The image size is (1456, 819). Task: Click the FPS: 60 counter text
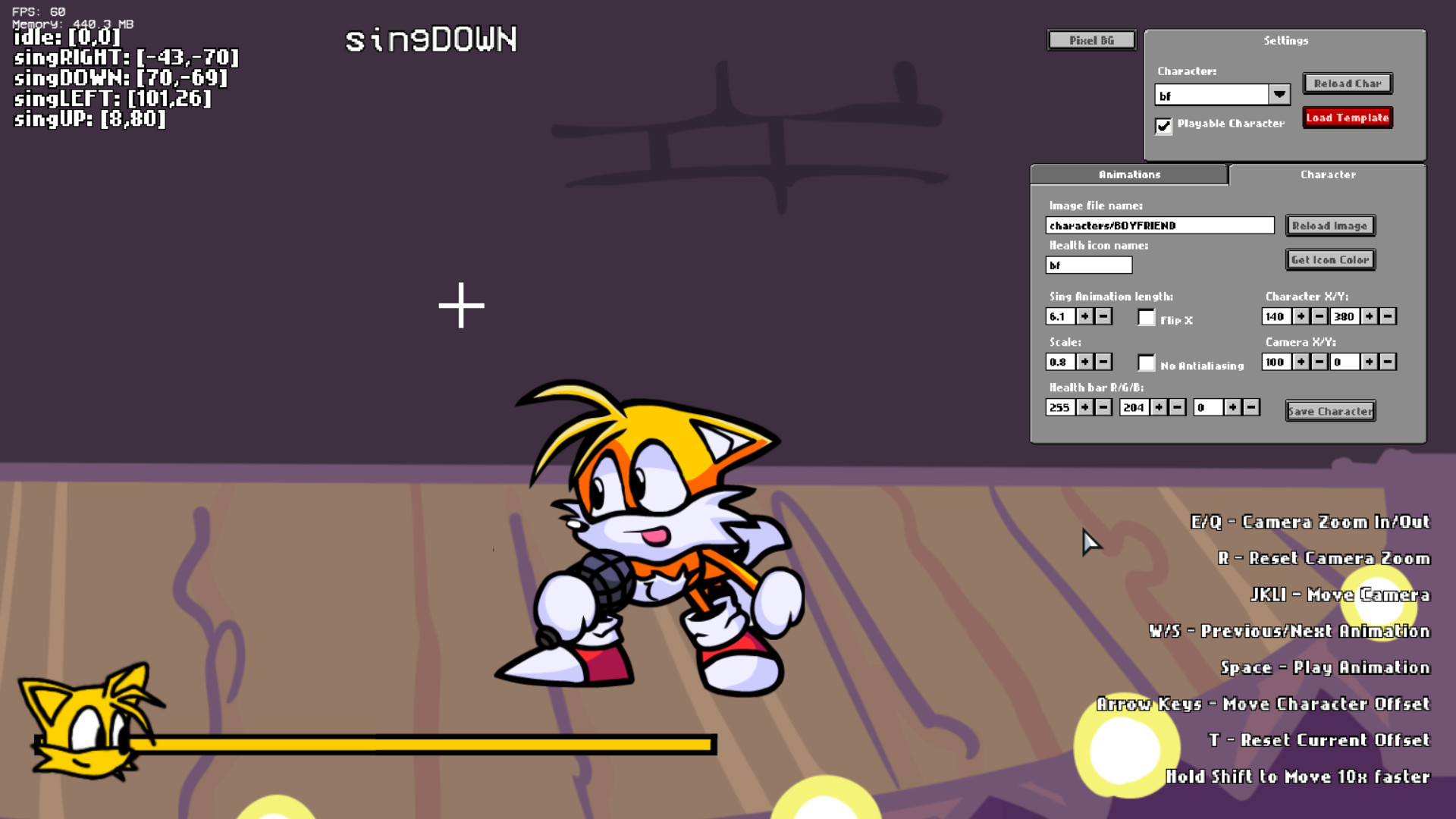point(39,11)
